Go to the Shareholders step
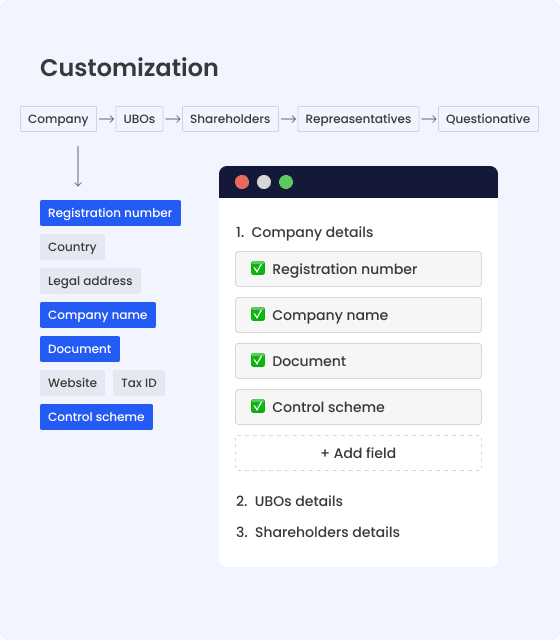The width and height of the screenshot is (560, 640). pyautogui.click(x=230, y=119)
